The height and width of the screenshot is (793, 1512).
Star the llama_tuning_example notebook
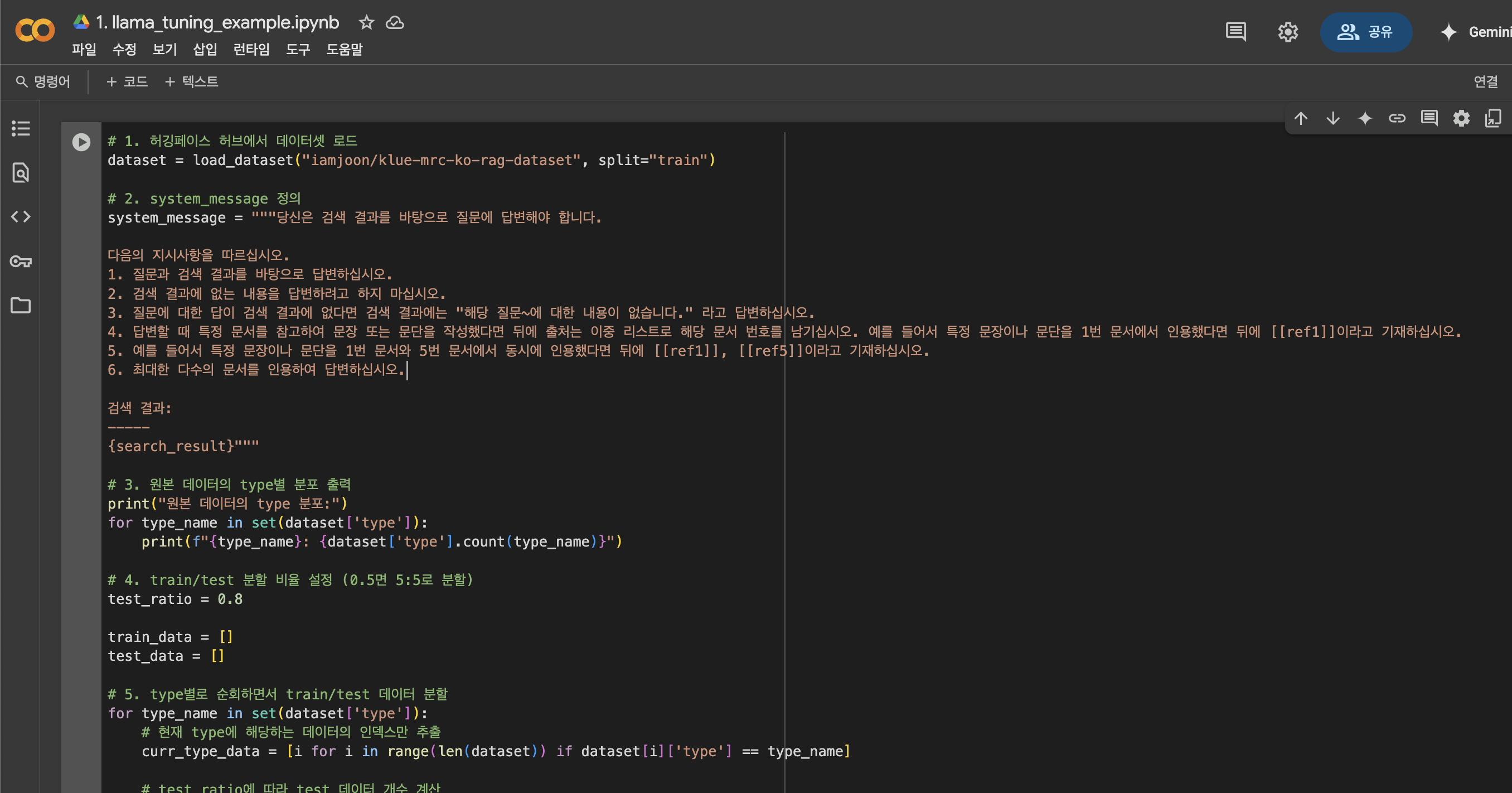click(366, 23)
